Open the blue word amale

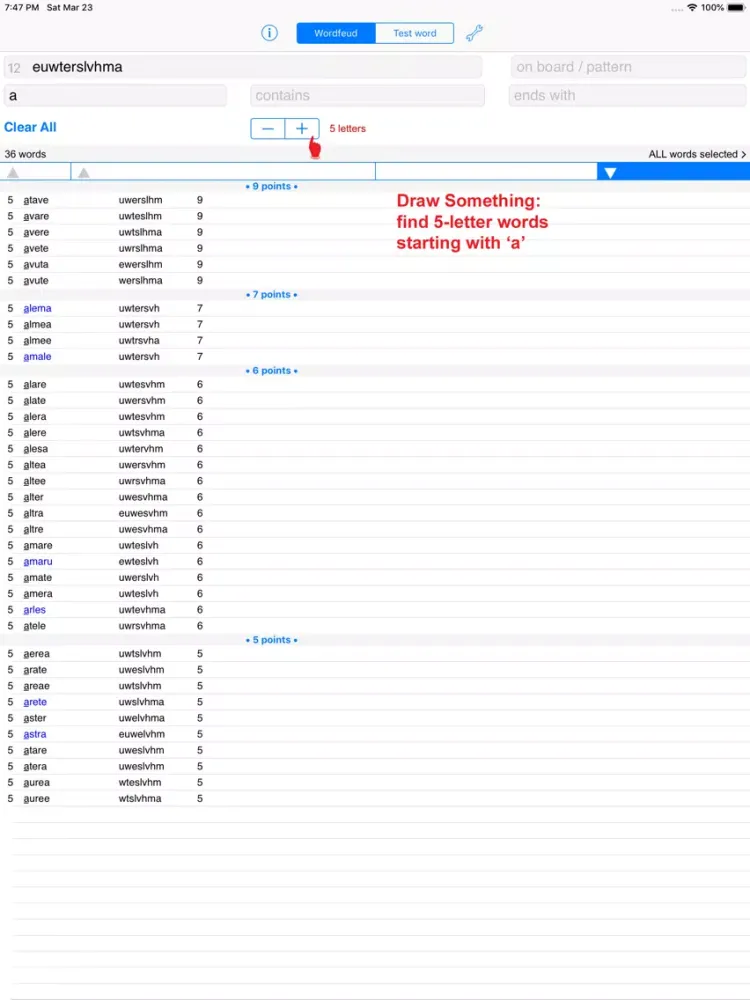tap(38, 357)
